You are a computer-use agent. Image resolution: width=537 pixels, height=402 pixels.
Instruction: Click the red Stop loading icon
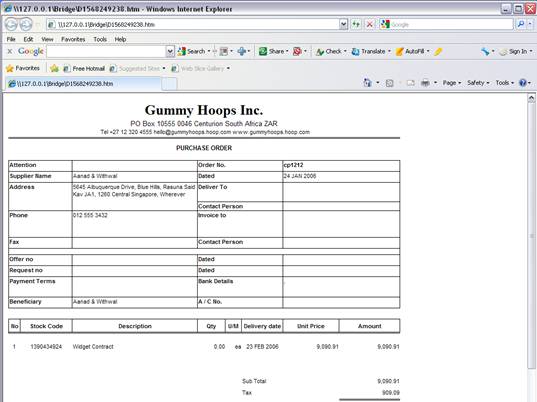click(370, 24)
